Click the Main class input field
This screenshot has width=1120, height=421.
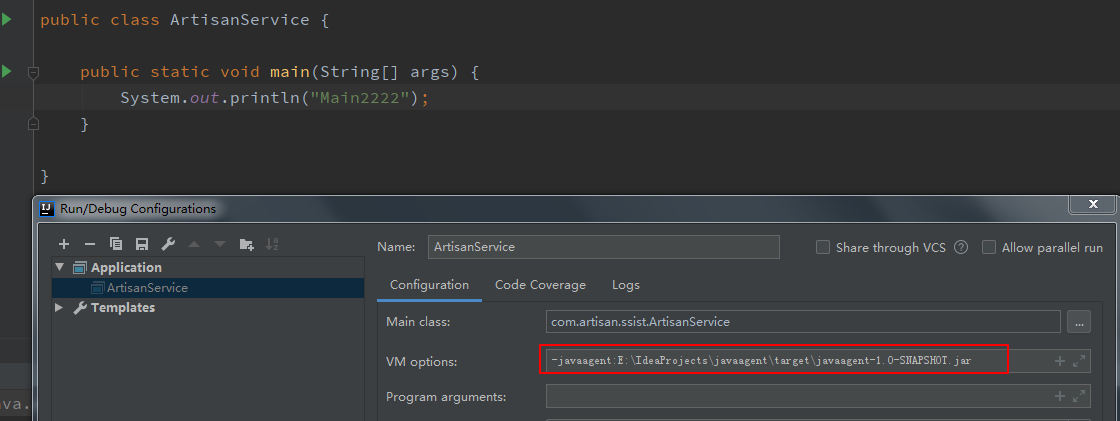click(804, 322)
